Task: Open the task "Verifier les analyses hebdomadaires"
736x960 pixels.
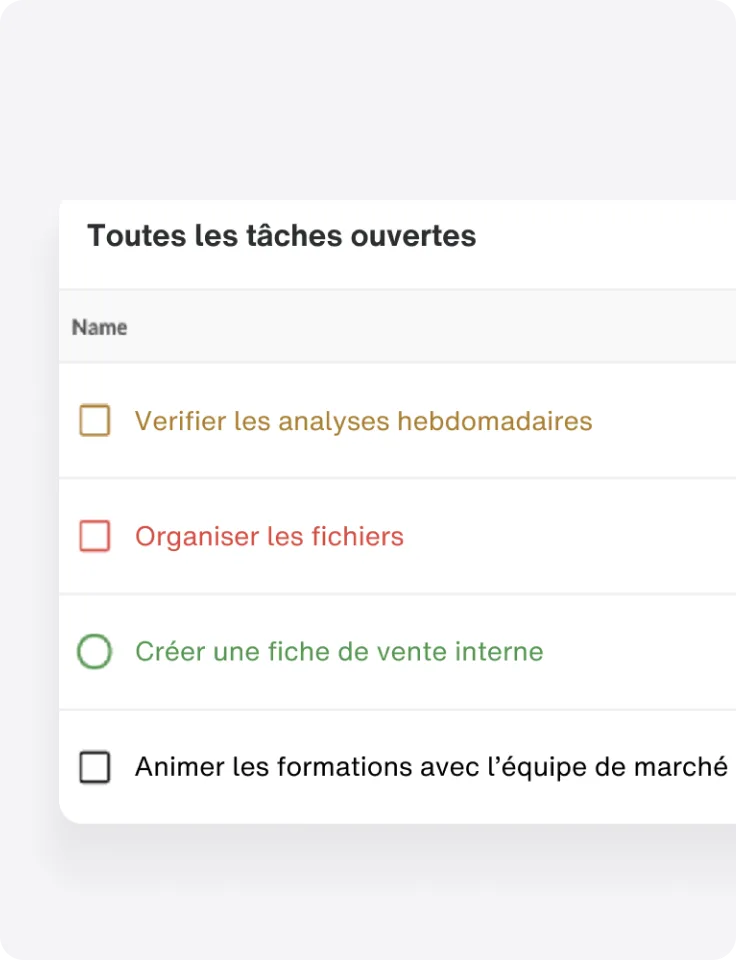Action: (x=363, y=421)
